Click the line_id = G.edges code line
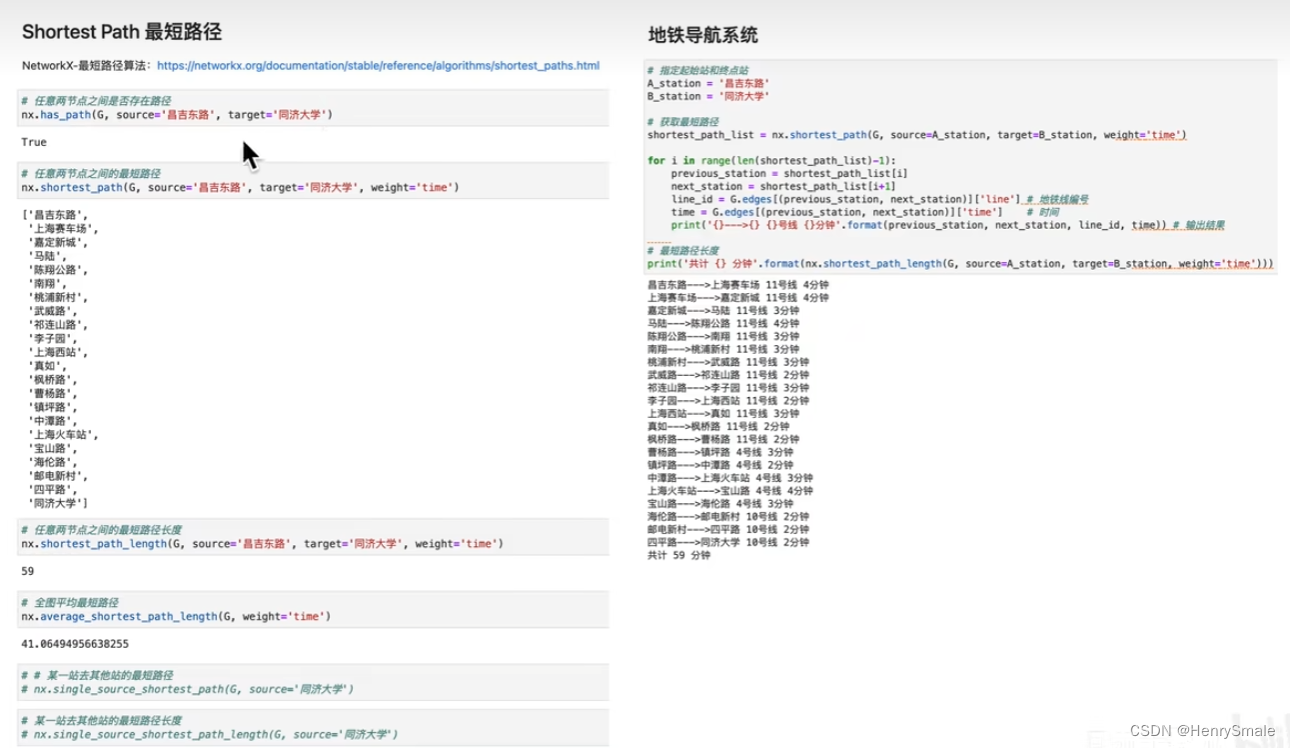Image resolution: width=1290 pixels, height=748 pixels. [x=880, y=199]
